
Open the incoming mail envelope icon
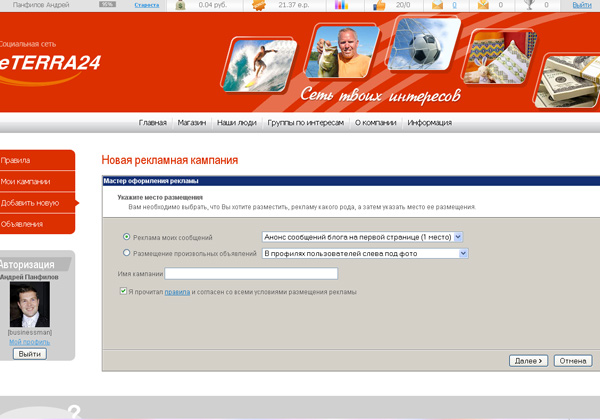(x=437, y=5)
